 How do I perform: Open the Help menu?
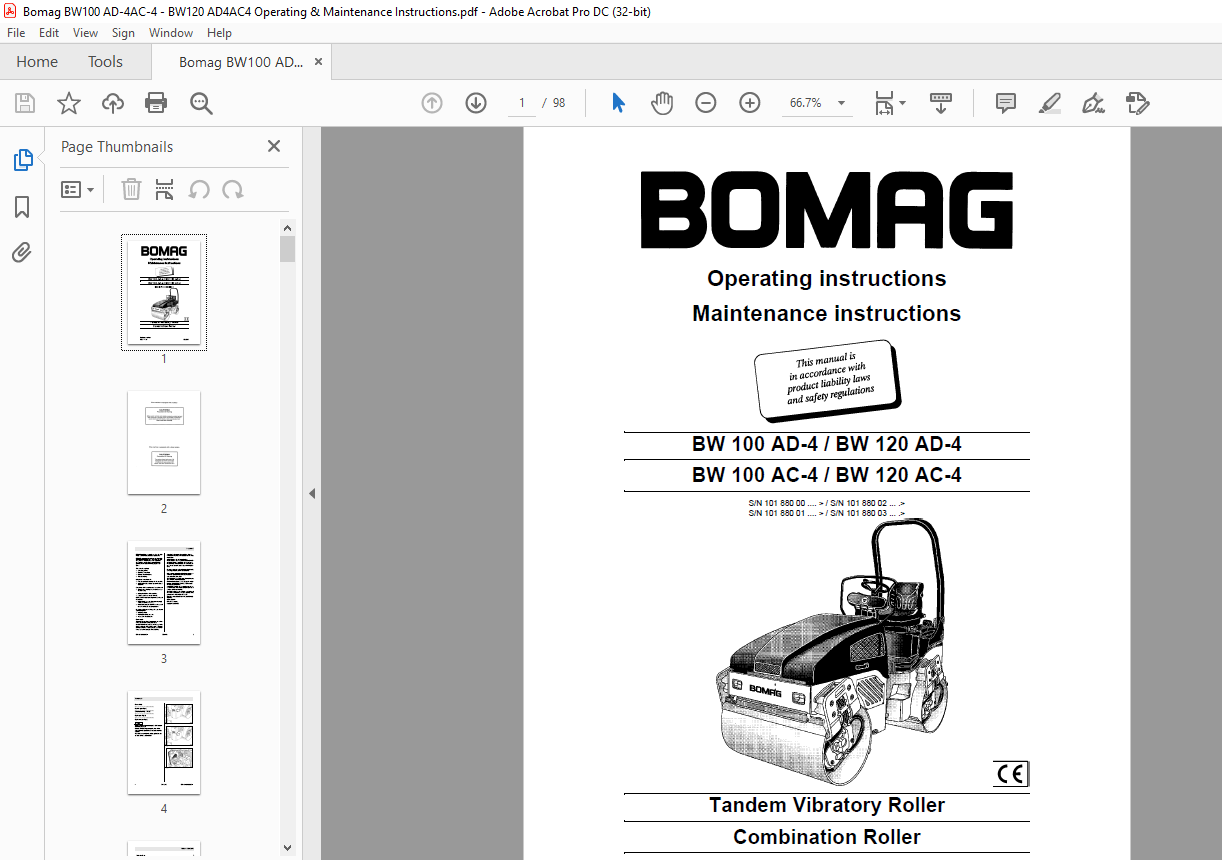(x=219, y=33)
